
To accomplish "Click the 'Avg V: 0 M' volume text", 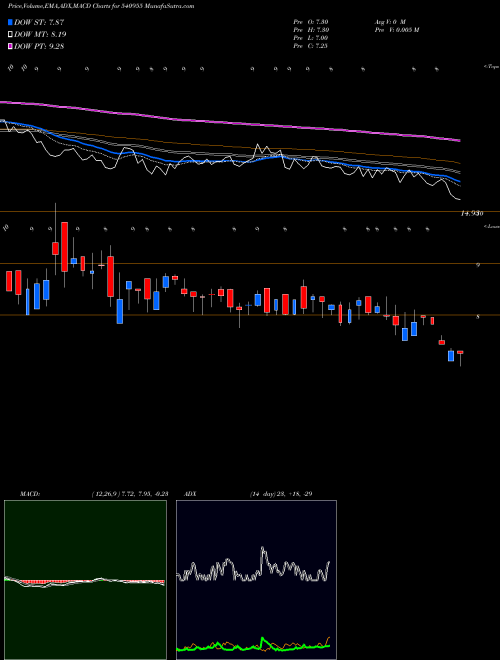I will tap(389, 22).
